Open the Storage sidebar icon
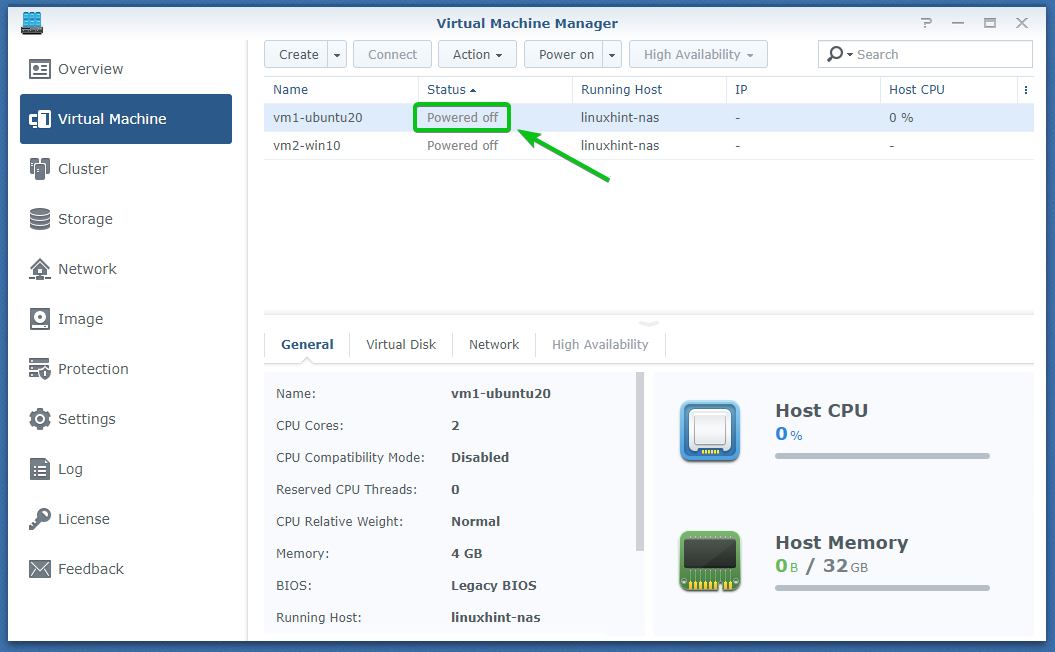Image resolution: width=1055 pixels, height=652 pixels. pos(40,219)
